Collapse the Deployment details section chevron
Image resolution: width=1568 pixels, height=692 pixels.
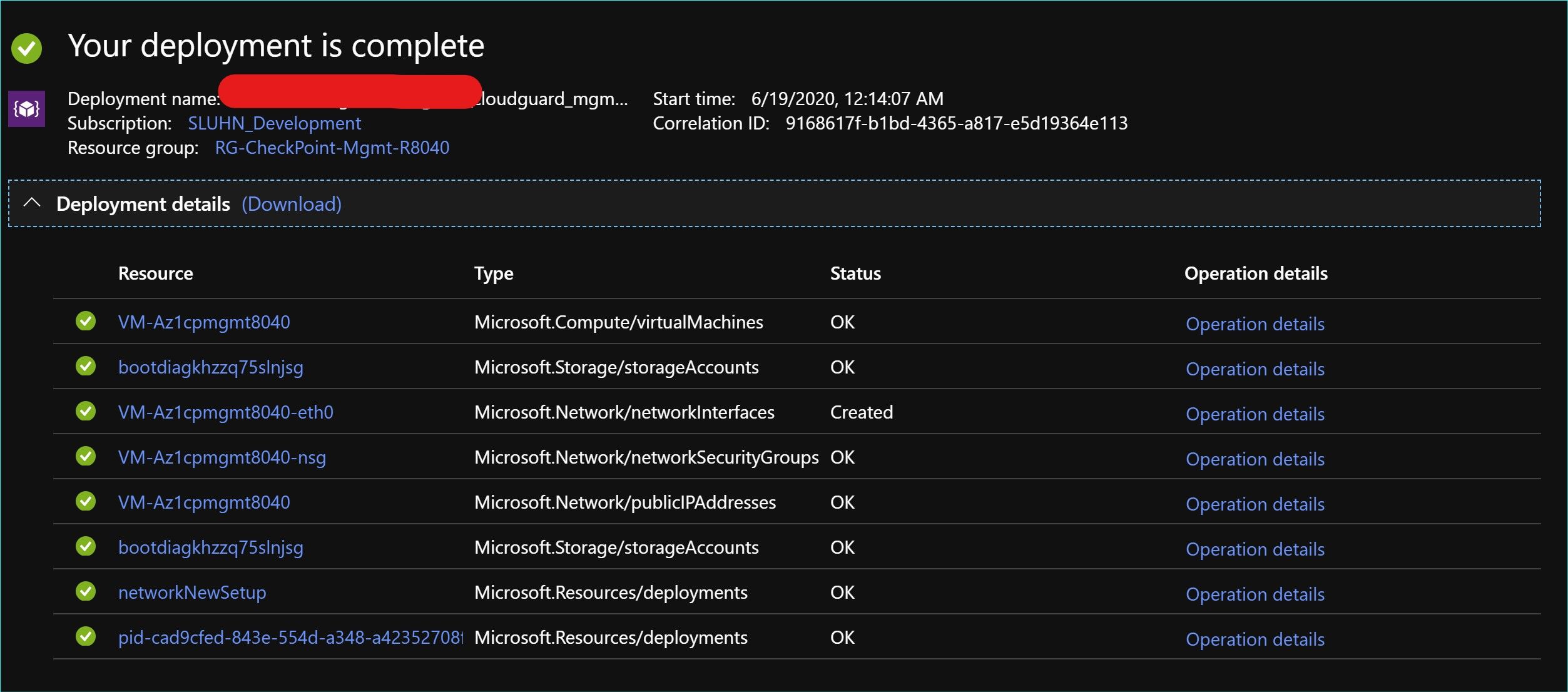pyautogui.click(x=32, y=203)
